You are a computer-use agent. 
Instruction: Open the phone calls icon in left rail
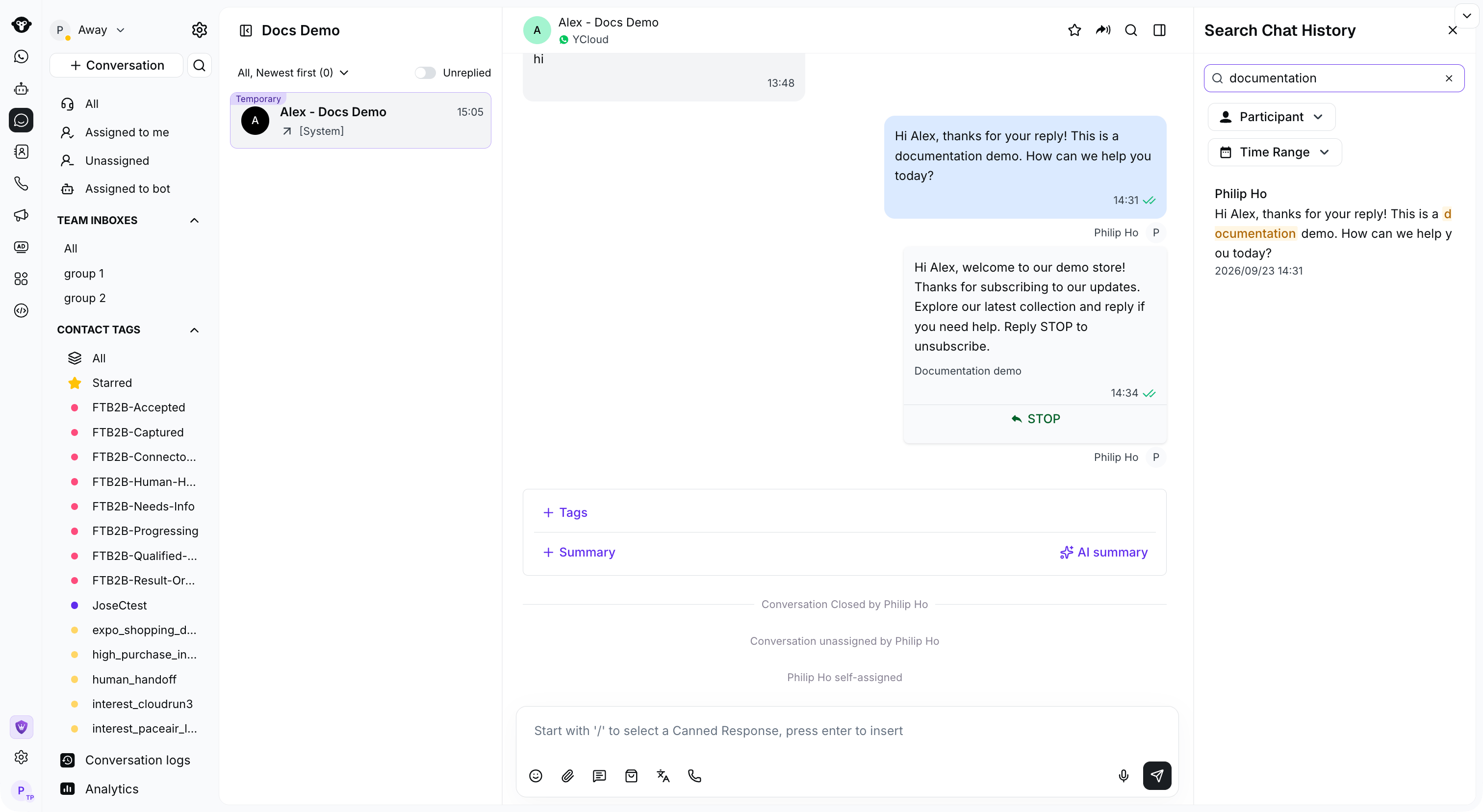(x=21, y=183)
